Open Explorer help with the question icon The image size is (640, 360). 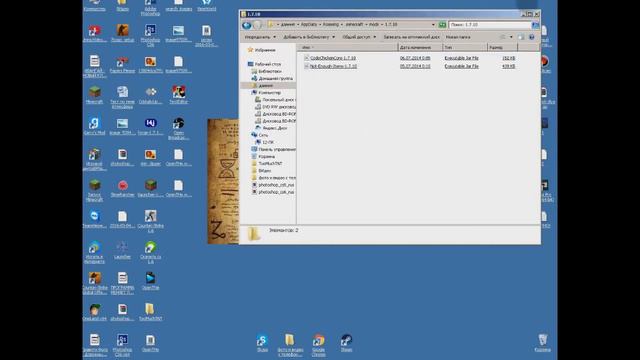531,37
